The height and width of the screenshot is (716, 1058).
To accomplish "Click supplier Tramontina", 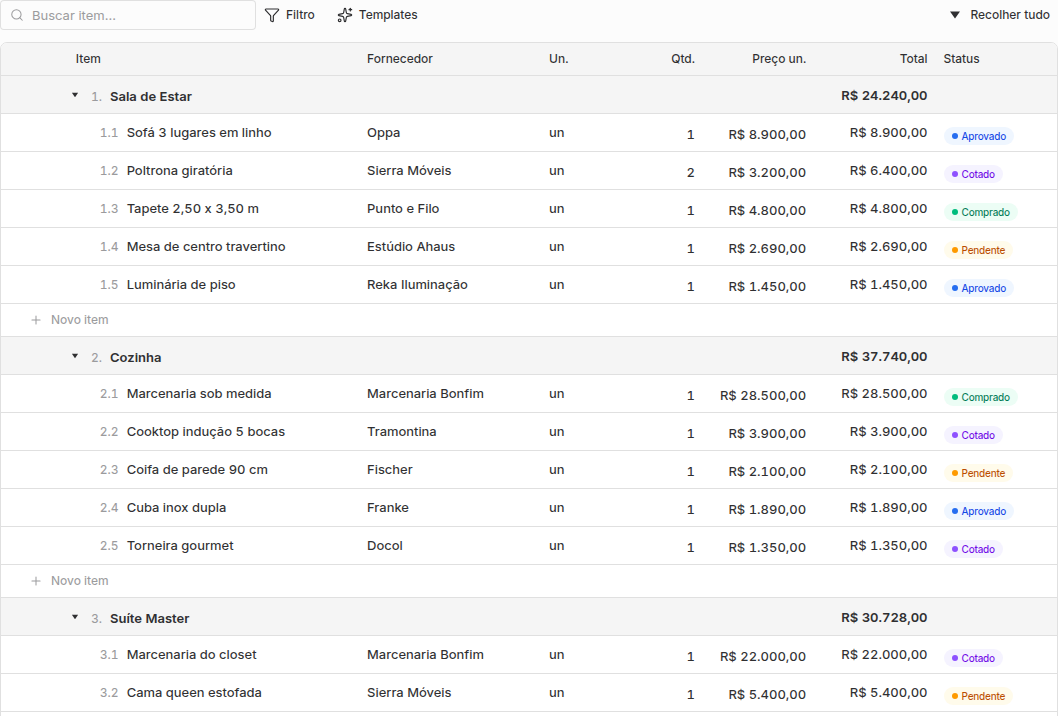I will pyautogui.click(x=401, y=432).
